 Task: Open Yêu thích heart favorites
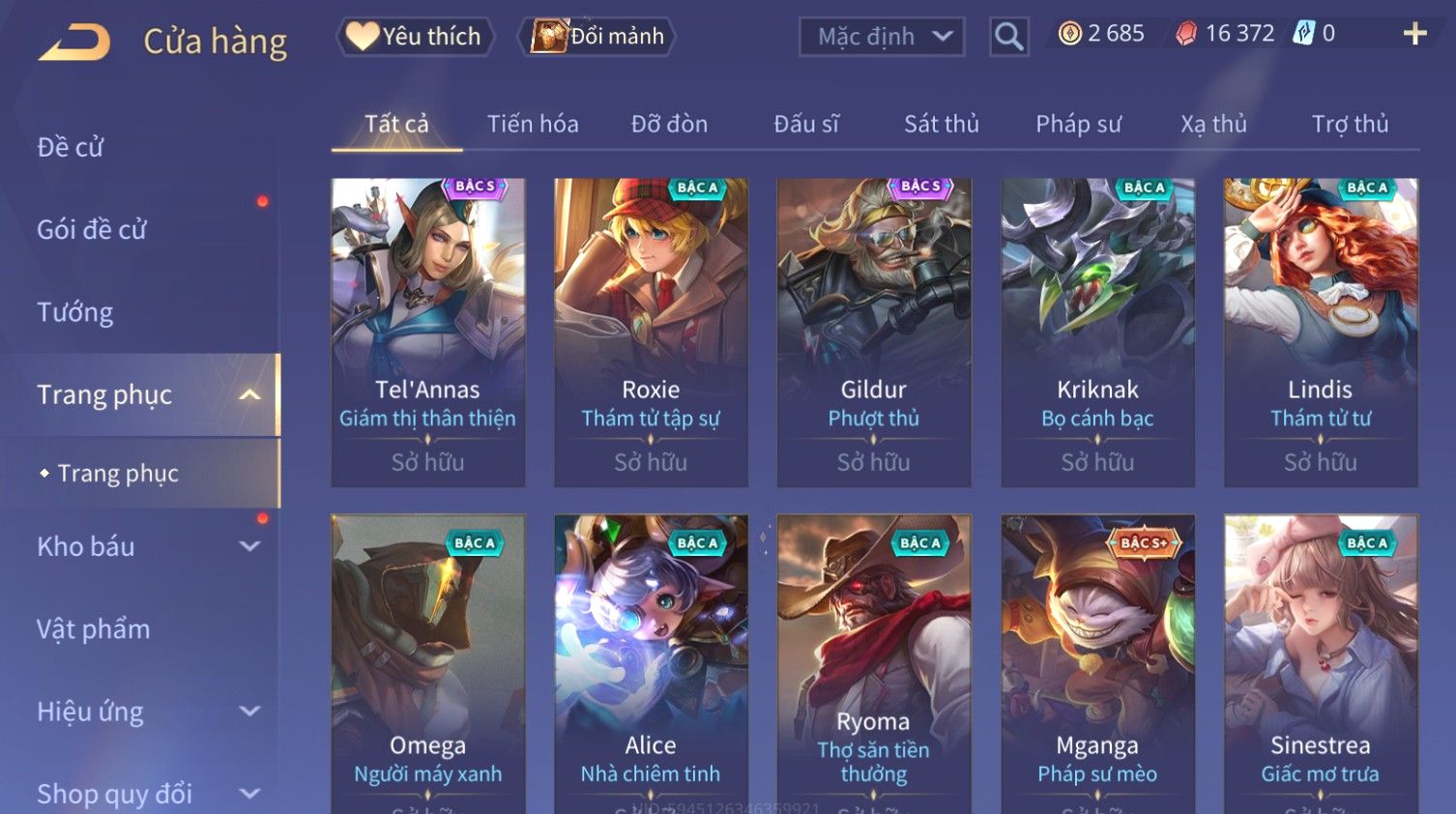(x=415, y=37)
